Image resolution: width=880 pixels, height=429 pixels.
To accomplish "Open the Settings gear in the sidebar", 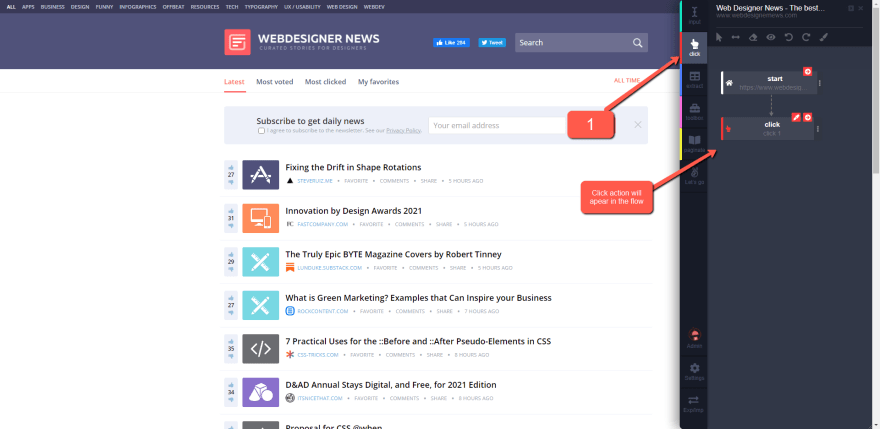I will [x=695, y=371].
